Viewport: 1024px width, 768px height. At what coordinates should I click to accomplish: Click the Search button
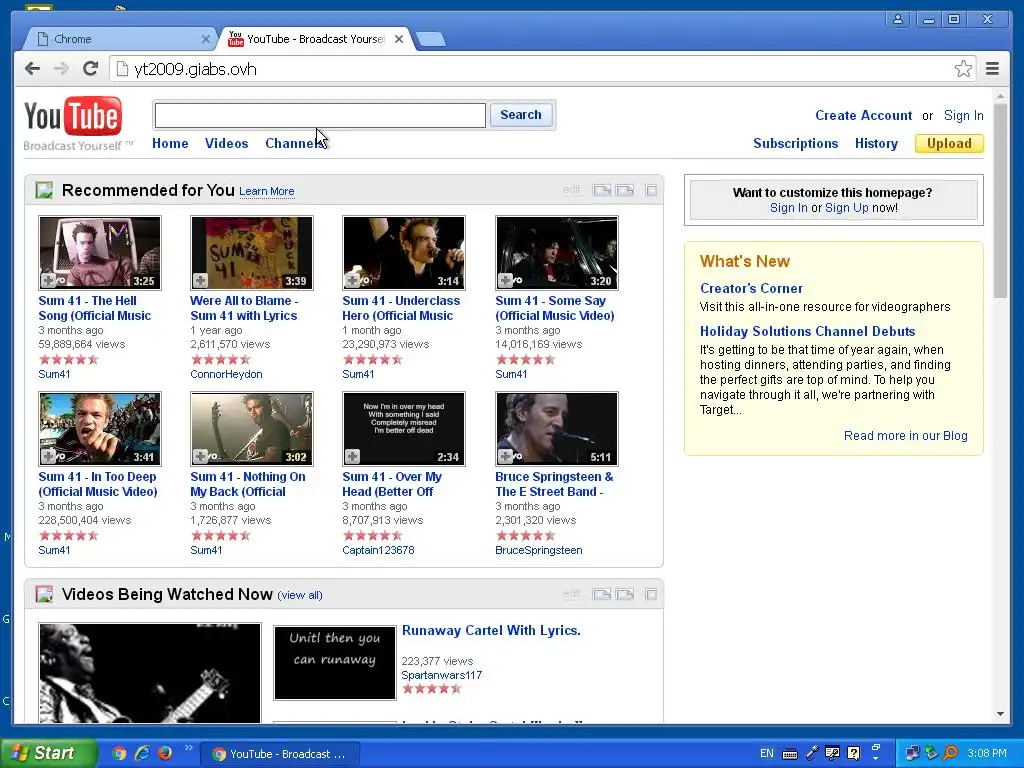pos(520,115)
